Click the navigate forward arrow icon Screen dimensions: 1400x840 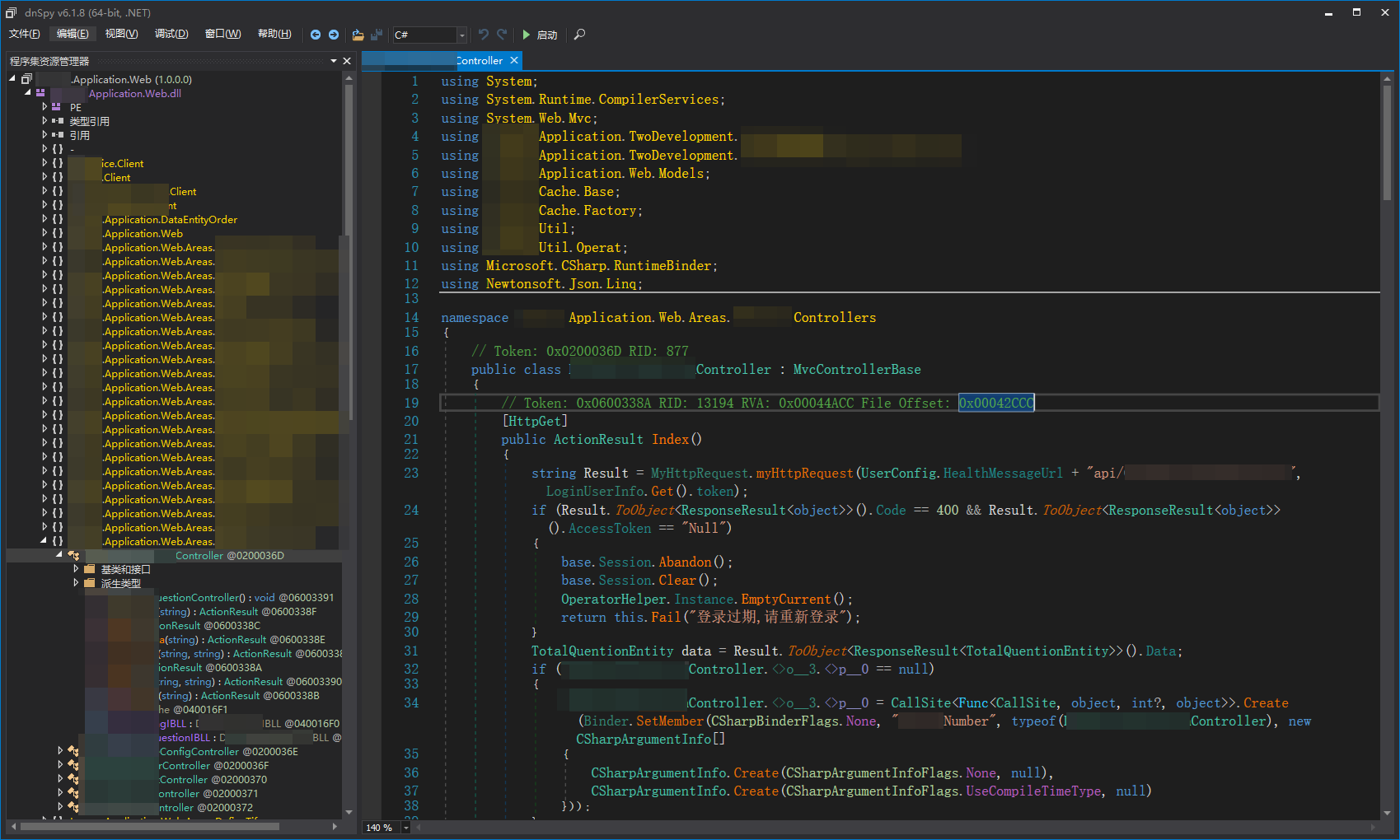point(334,35)
